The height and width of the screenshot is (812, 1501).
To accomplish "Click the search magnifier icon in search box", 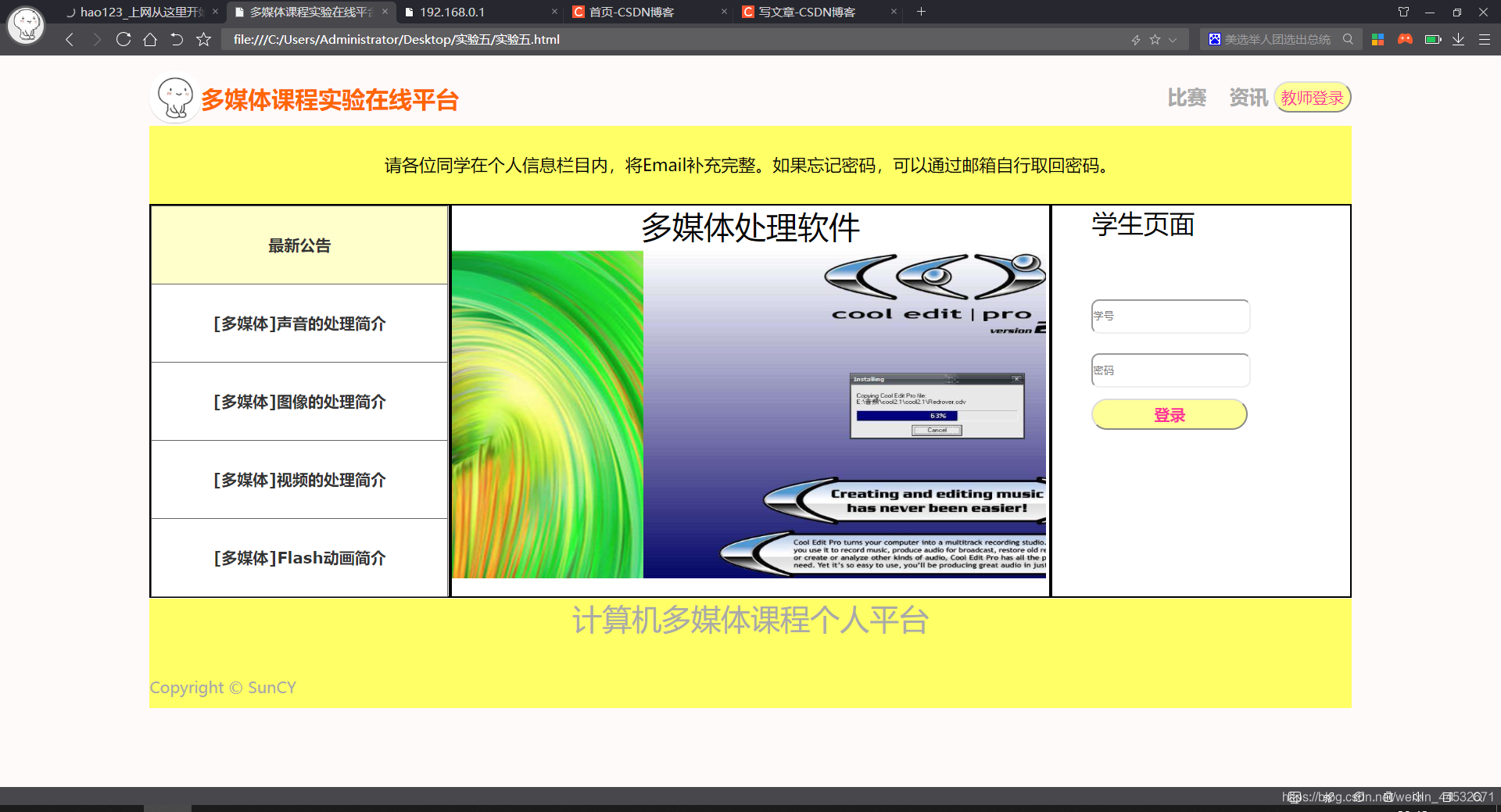I will (1348, 39).
